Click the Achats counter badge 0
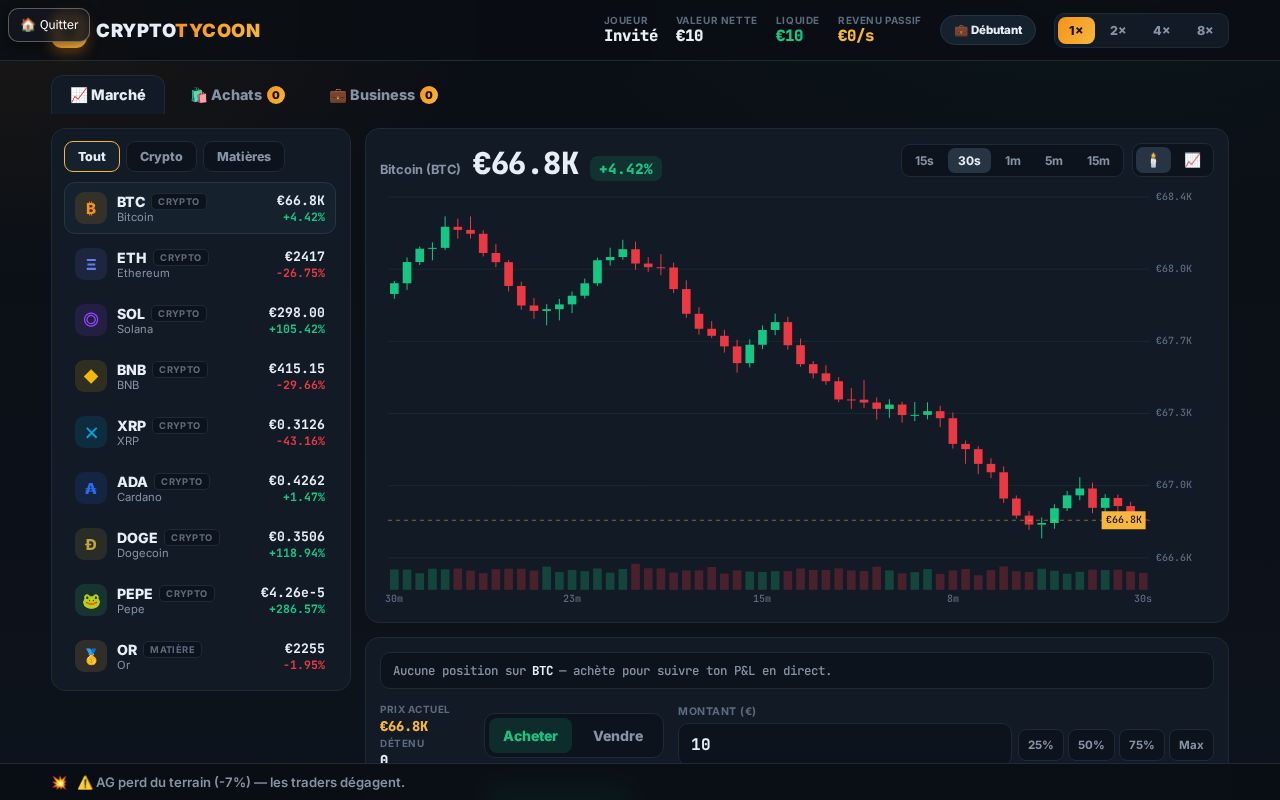 click(x=276, y=95)
